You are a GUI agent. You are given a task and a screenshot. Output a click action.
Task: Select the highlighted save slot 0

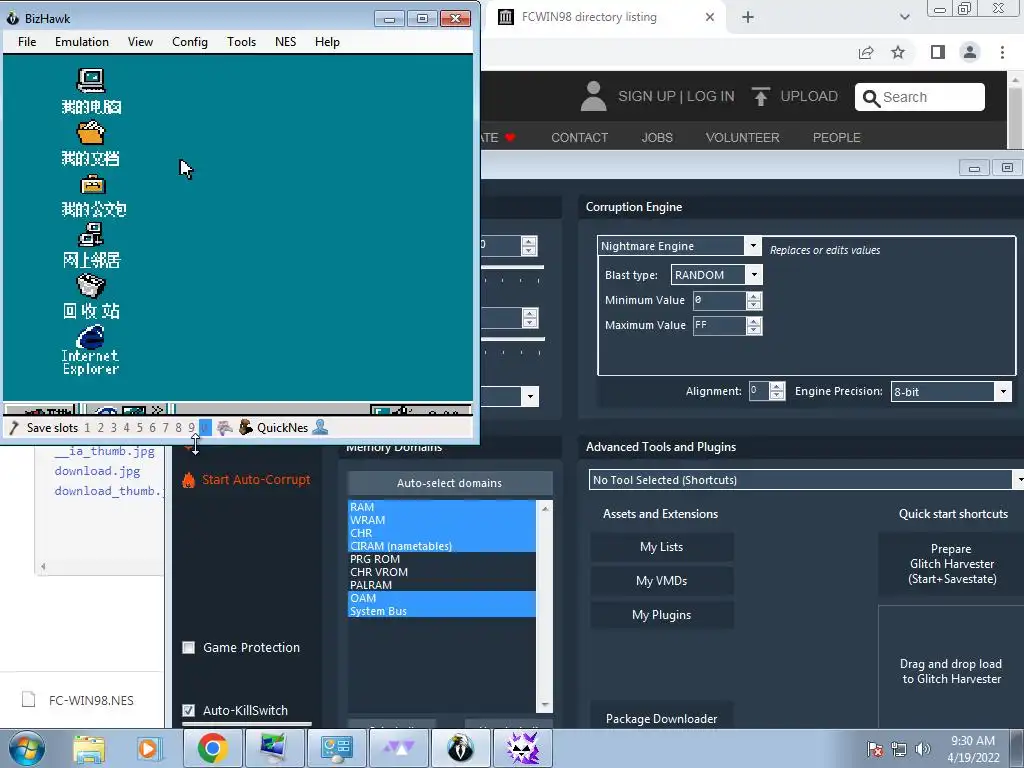(204, 428)
